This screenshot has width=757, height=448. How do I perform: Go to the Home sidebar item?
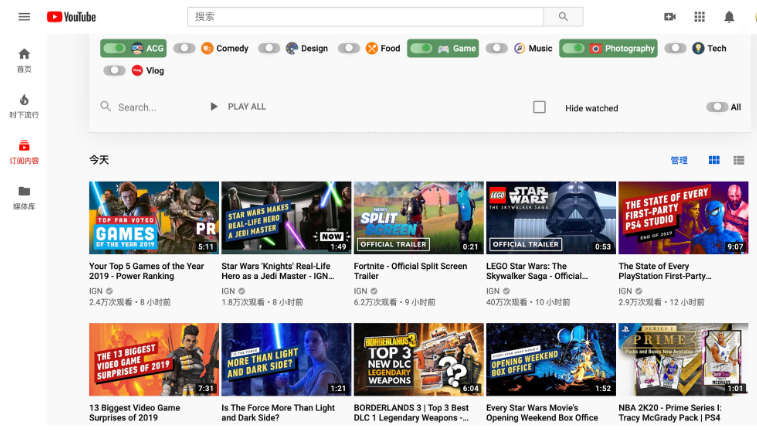[24, 60]
